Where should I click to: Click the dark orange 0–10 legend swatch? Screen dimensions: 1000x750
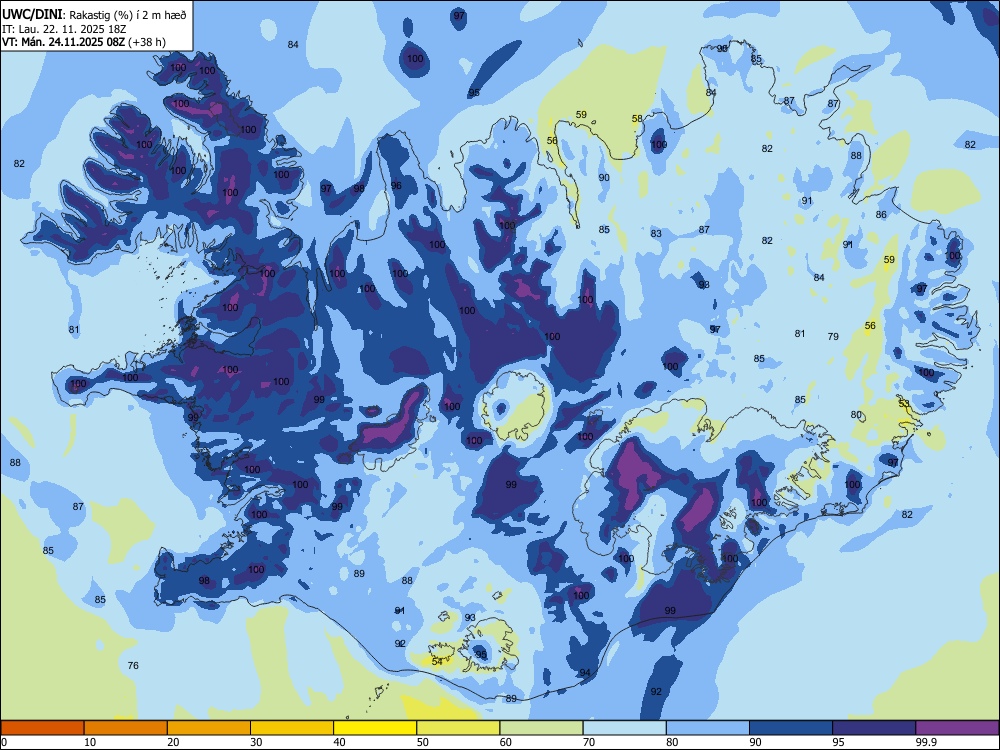click(x=42, y=728)
